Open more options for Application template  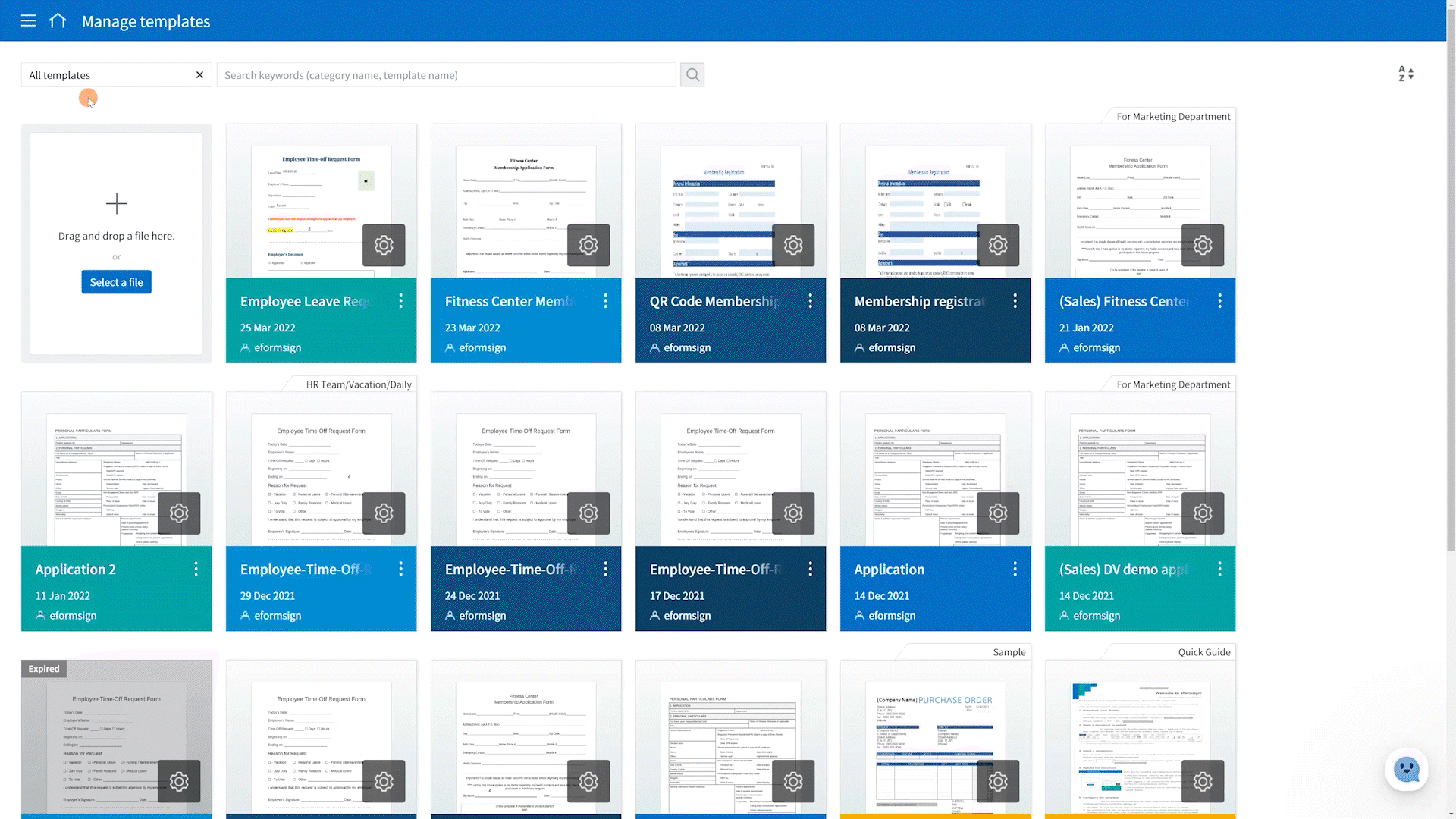(x=1015, y=569)
